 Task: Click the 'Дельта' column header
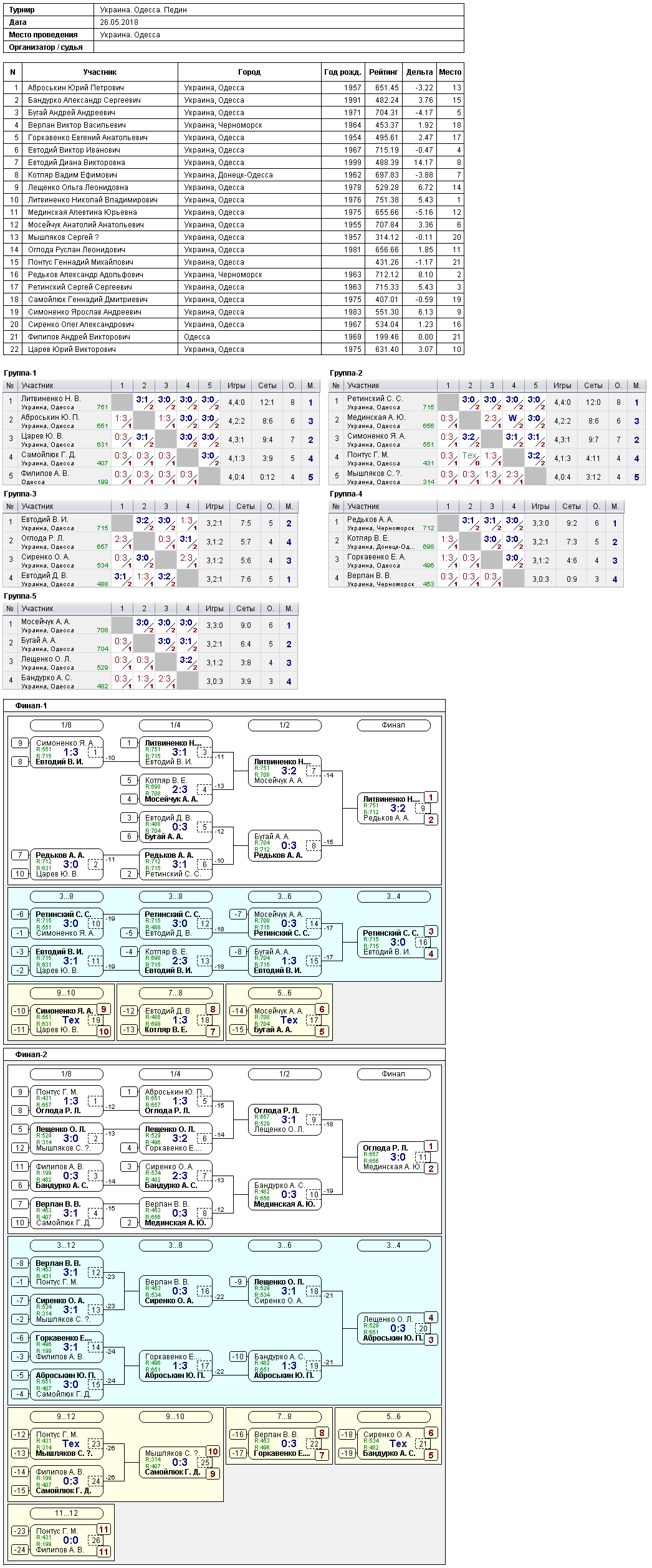tap(419, 72)
